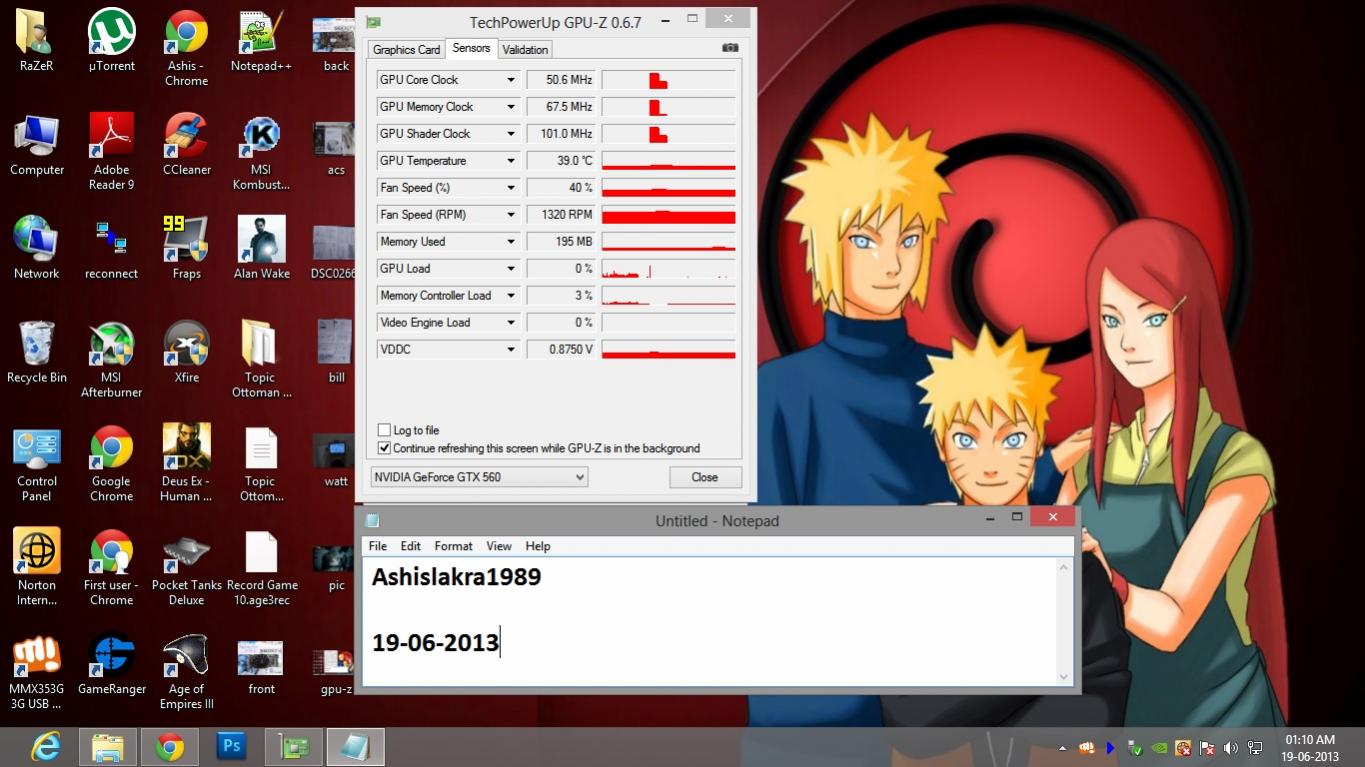This screenshot has height=767, width=1365.
Task: Open the CCleaner desktop shortcut
Action: pos(186,136)
